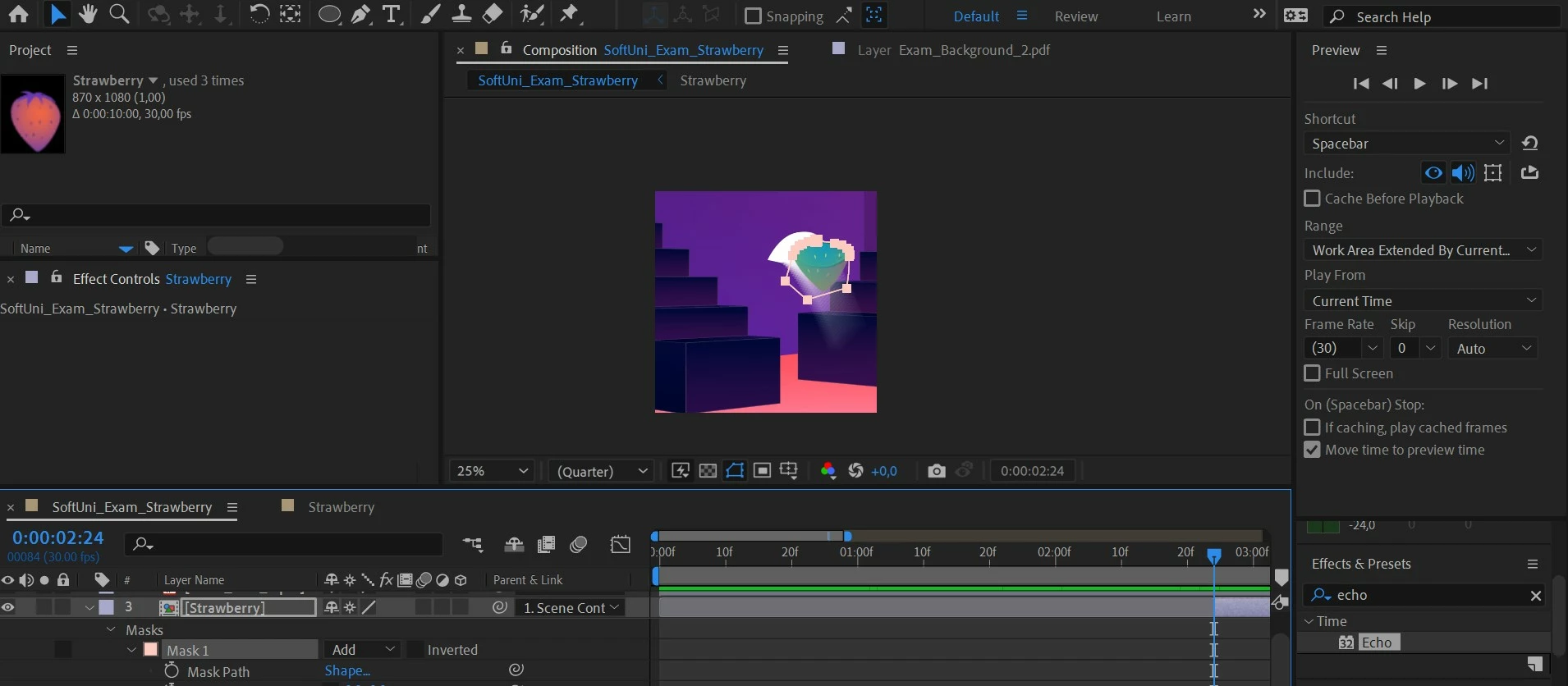
Task: Open the Current Time play-from dropdown
Action: (1423, 300)
